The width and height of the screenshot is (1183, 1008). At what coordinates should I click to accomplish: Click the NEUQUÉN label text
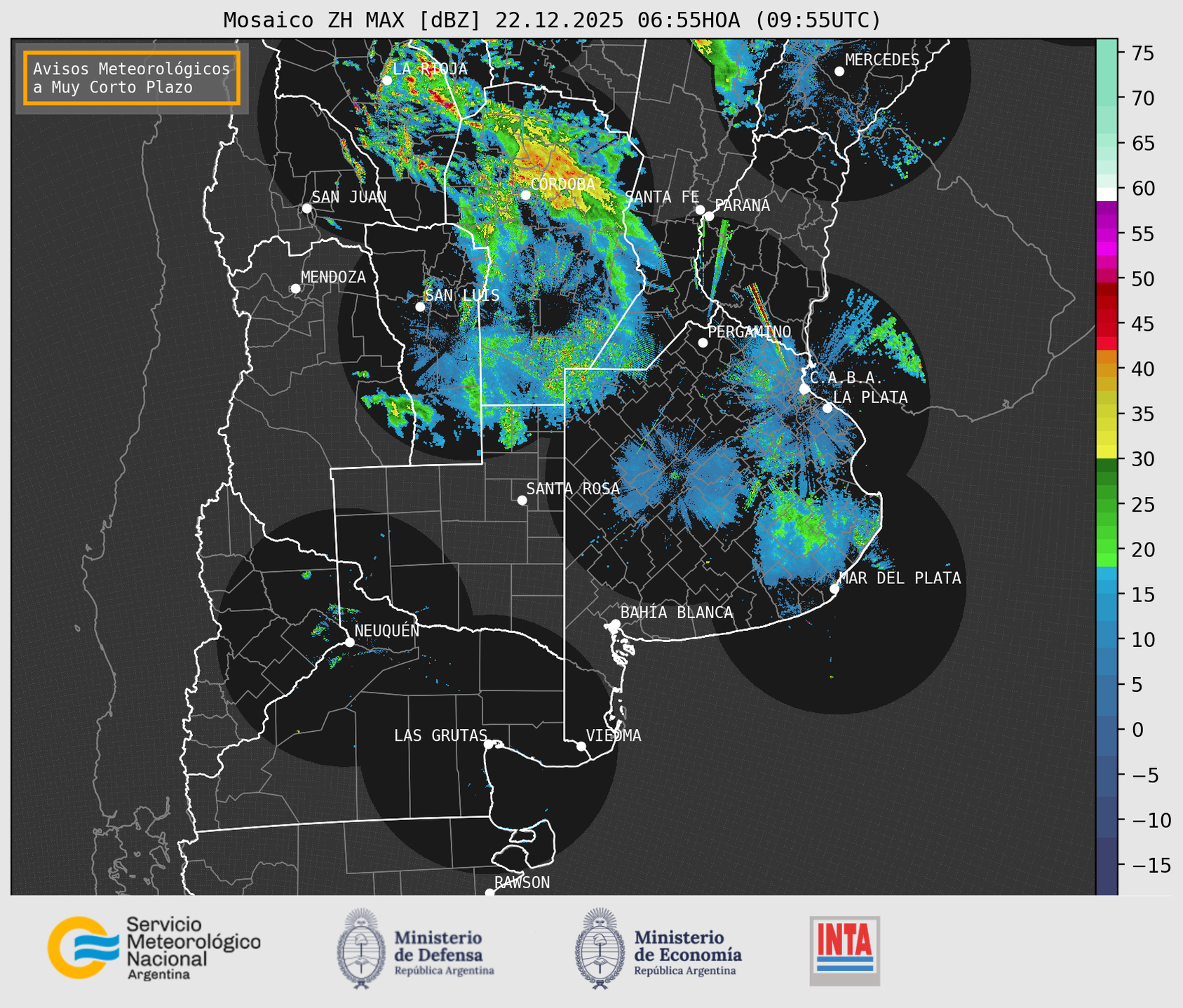(x=387, y=630)
